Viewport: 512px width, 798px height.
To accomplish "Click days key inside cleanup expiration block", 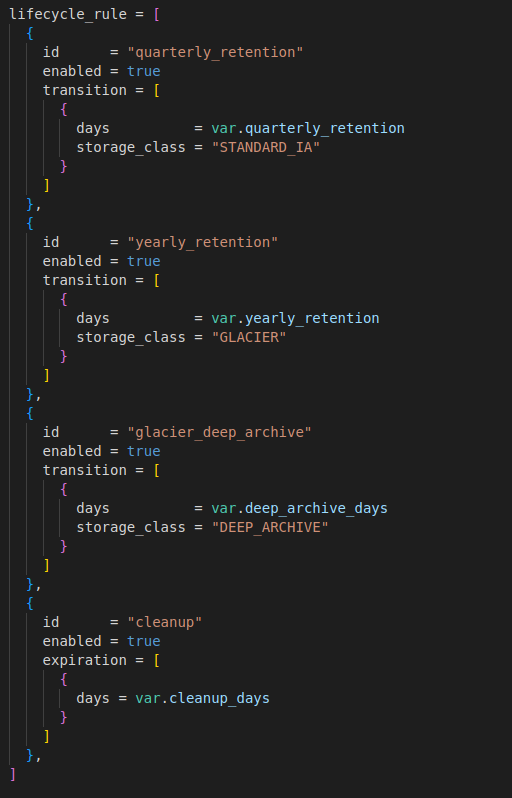I will pos(93,698).
